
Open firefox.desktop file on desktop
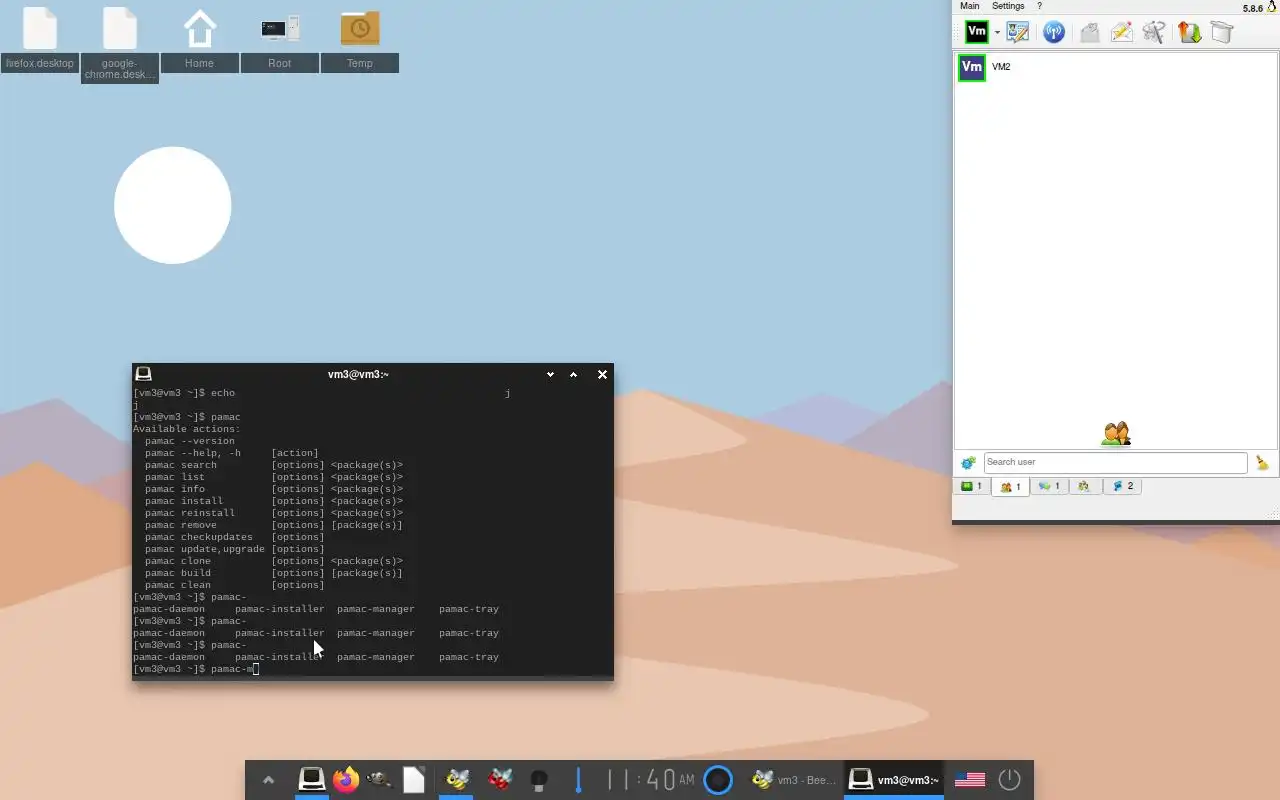(40, 40)
